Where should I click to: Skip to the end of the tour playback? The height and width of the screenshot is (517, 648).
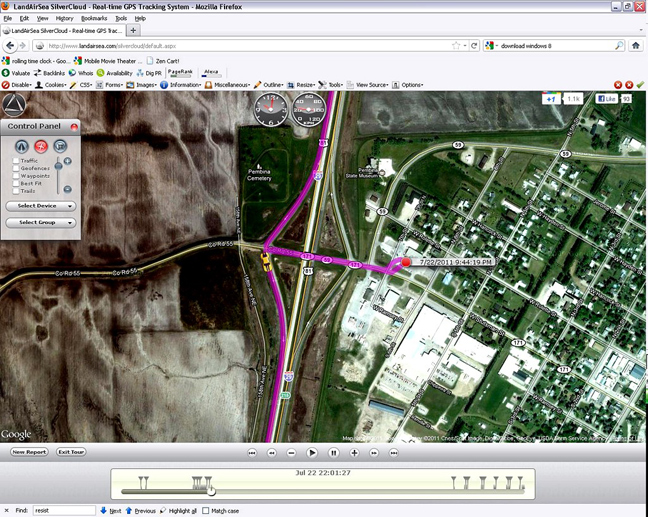tap(394, 453)
